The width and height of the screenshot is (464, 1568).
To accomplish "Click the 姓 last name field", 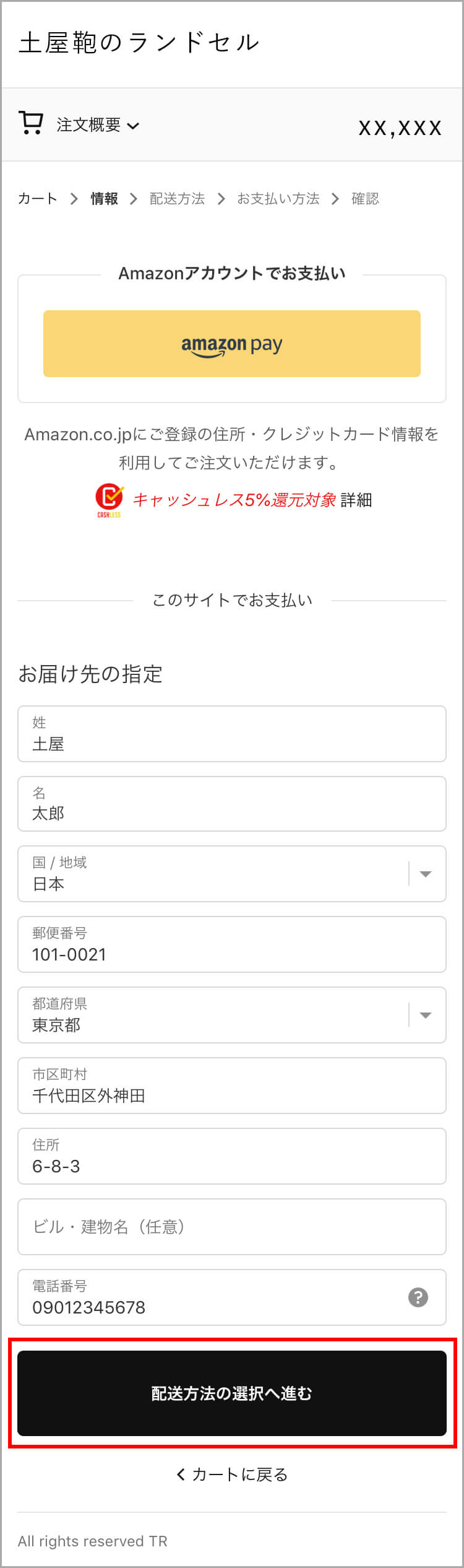I will (x=232, y=734).
